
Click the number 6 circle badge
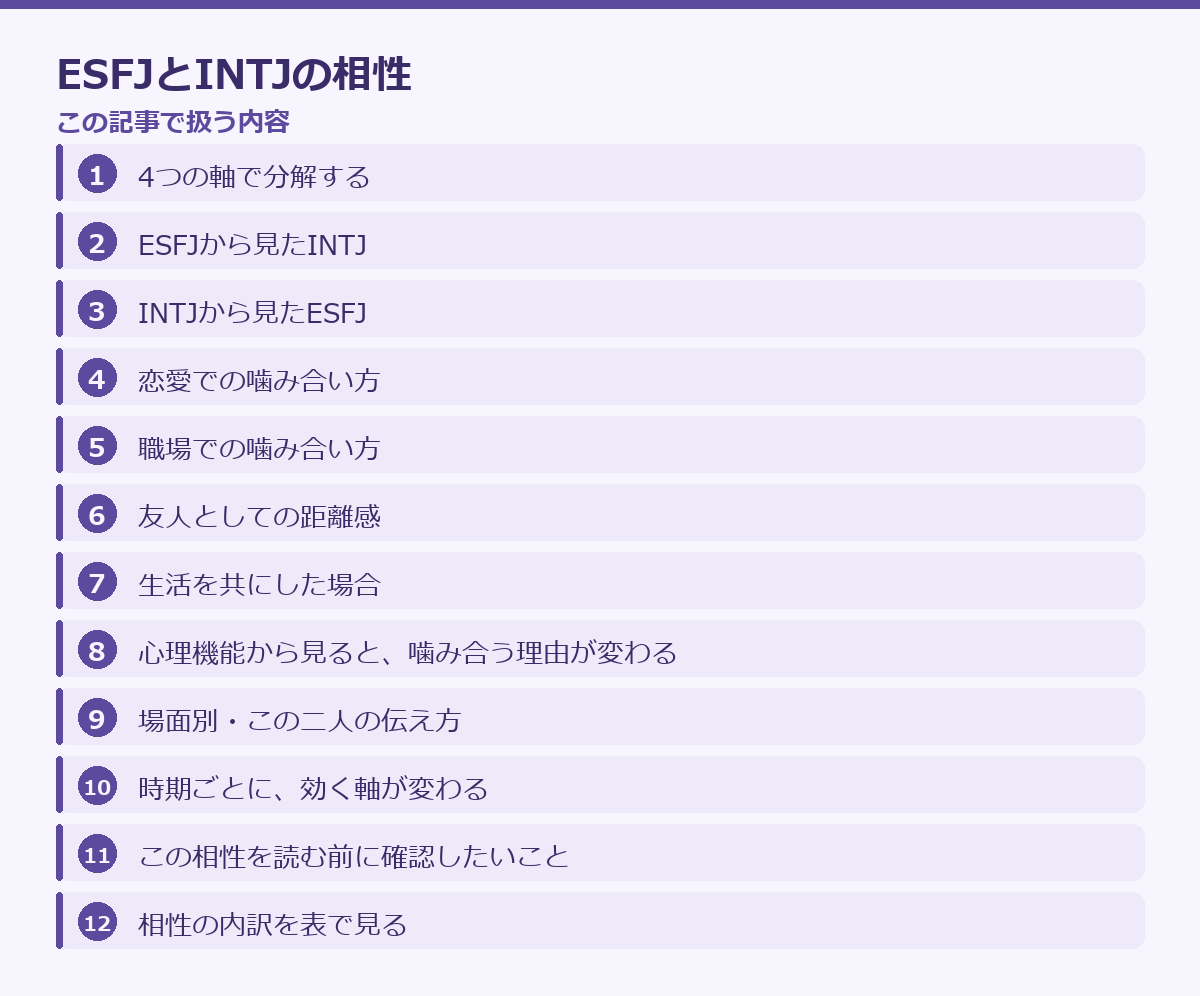97,515
